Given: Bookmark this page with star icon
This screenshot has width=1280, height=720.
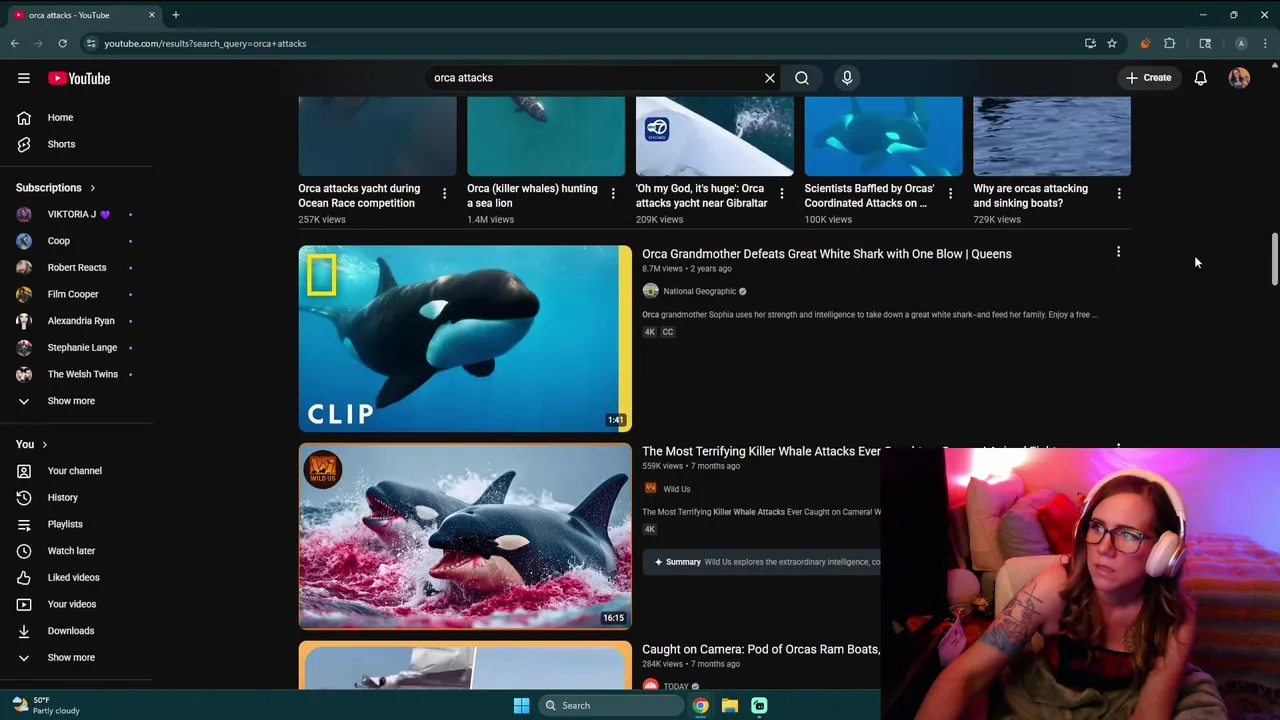Looking at the screenshot, I should point(1112,43).
